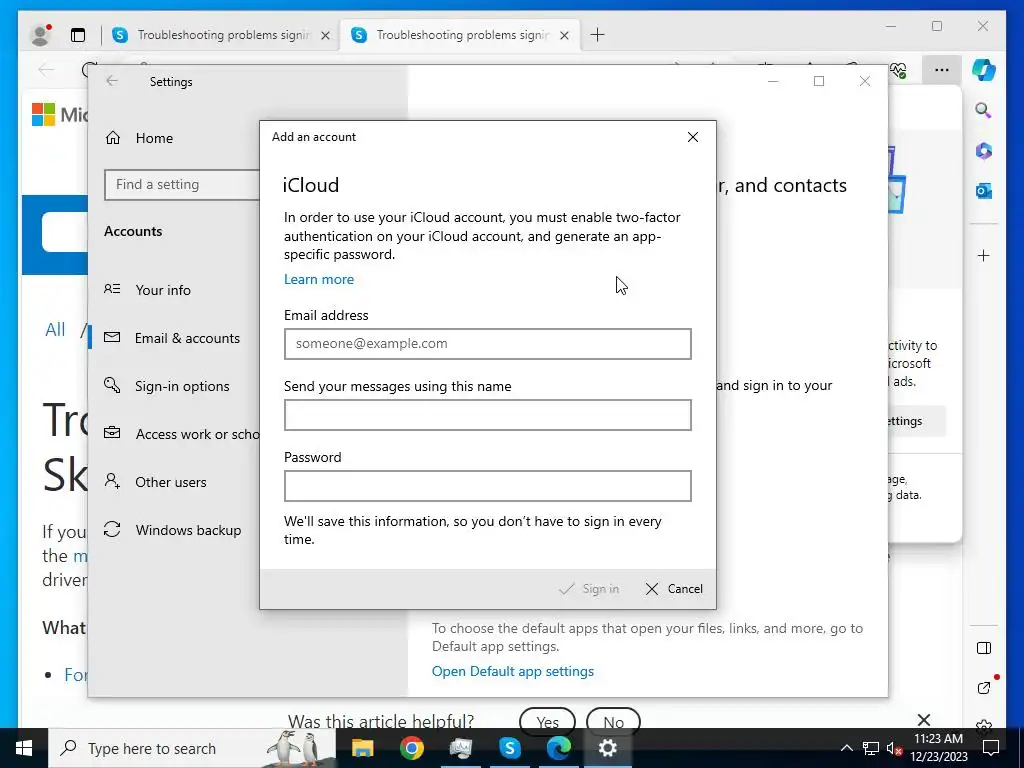Open Your info in Accounts settings
1024x768 pixels.
point(148,289)
